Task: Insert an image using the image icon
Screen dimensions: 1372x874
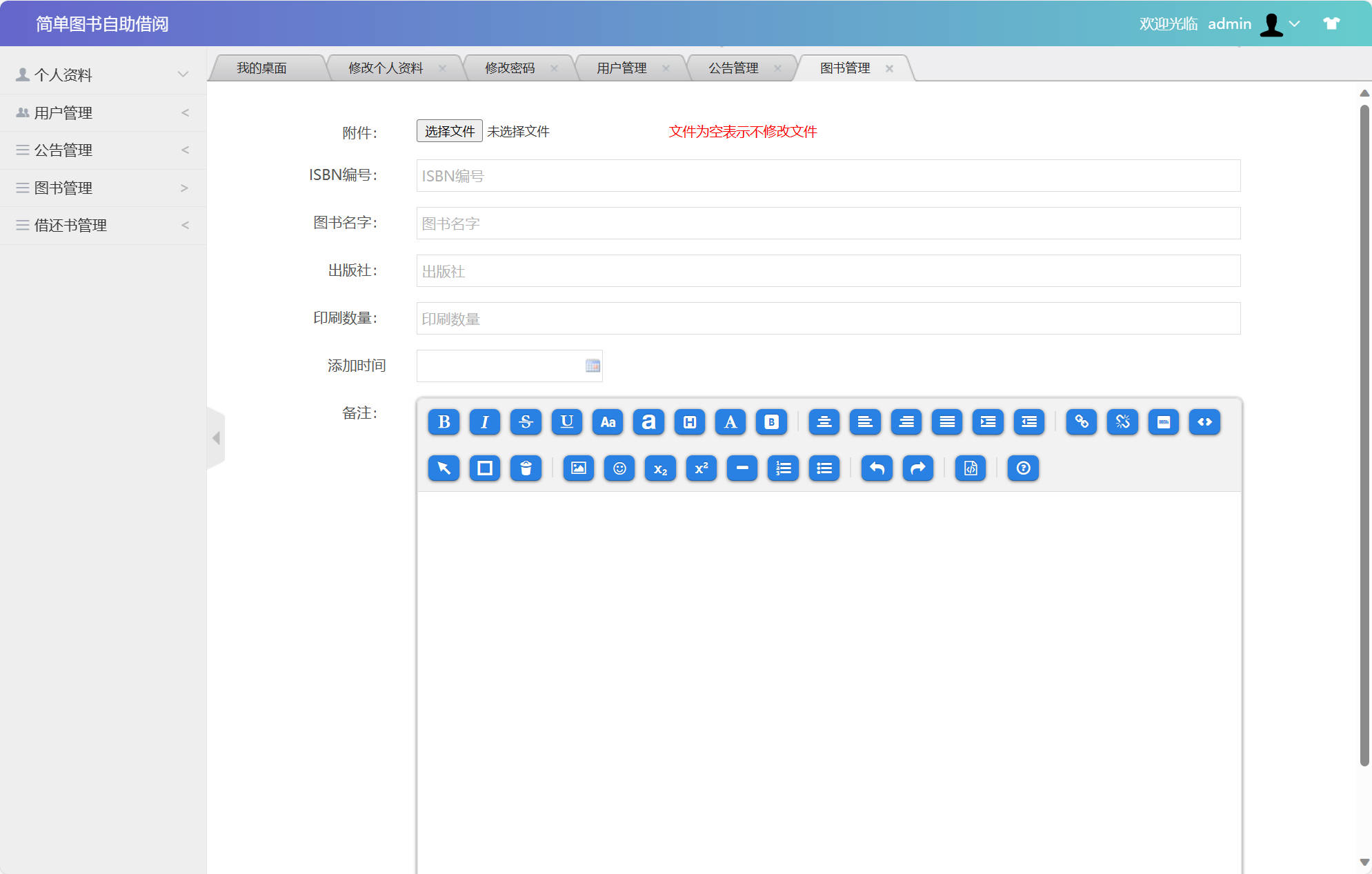Action: pyautogui.click(x=578, y=468)
